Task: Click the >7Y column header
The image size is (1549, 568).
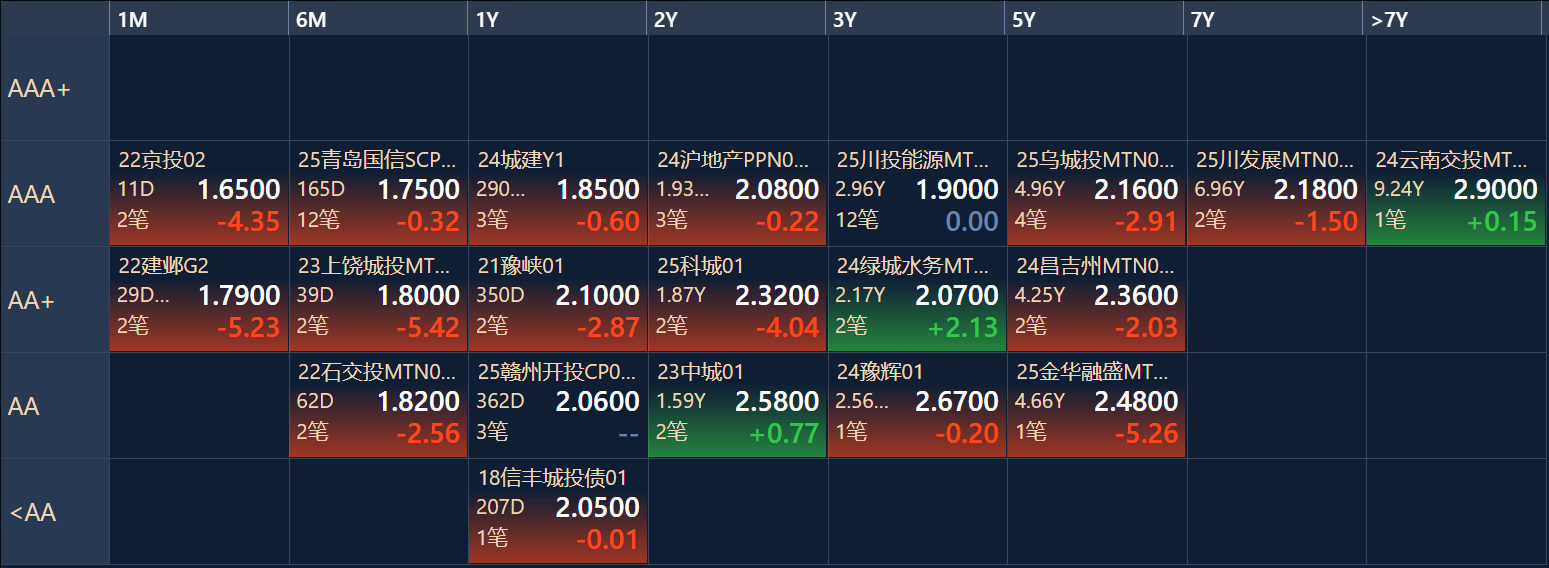Action: point(1455,19)
